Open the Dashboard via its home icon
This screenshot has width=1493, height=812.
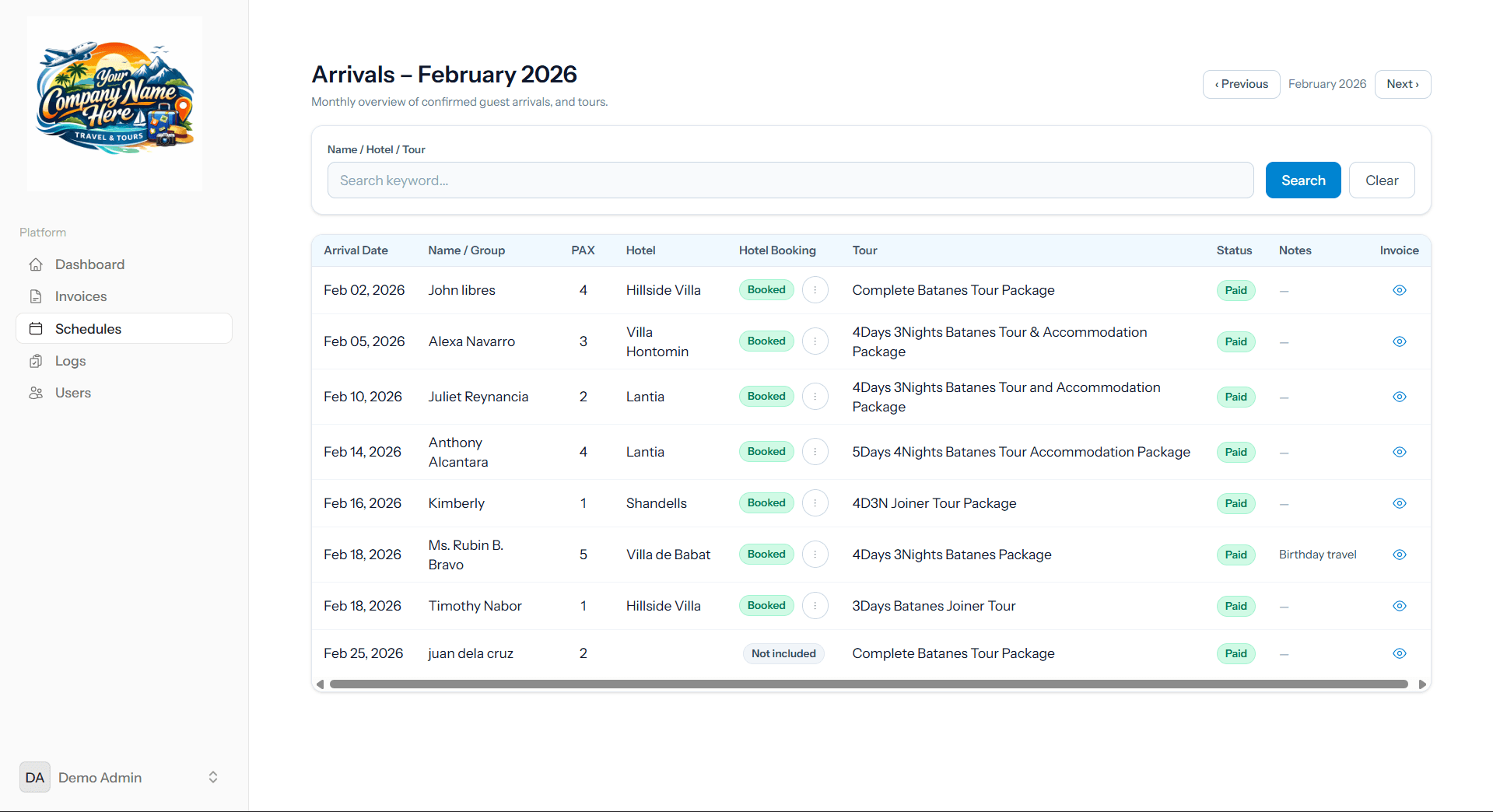pyautogui.click(x=37, y=264)
